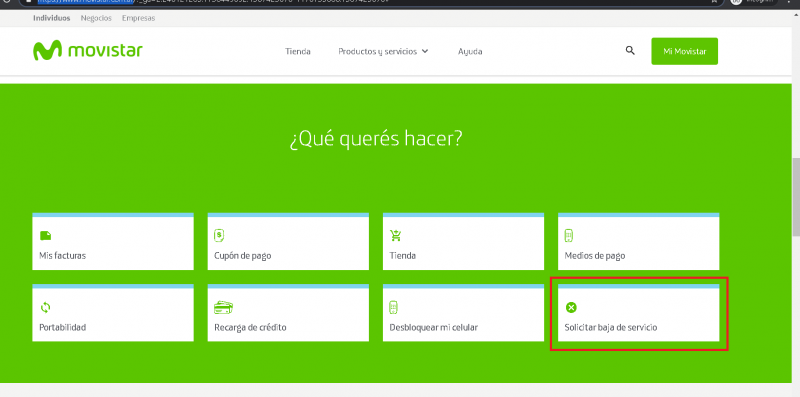The height and width of the screenshot is (397, 800).
Task: Open the Solicitar baja de servicio text link
Action: click(x=611, y=327)
